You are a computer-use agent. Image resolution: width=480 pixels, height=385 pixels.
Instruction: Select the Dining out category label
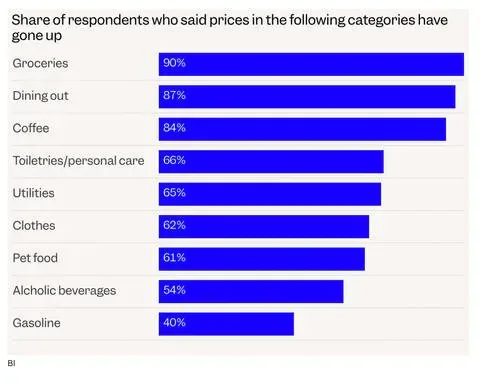pos(40,96)
